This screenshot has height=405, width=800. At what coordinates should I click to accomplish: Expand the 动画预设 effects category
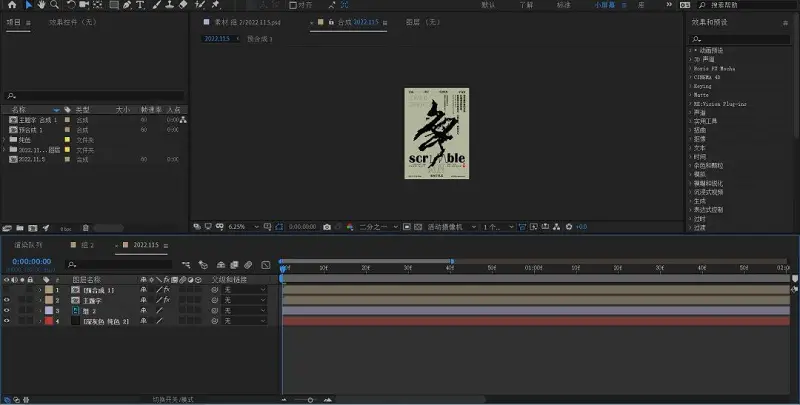pos(690,50)
